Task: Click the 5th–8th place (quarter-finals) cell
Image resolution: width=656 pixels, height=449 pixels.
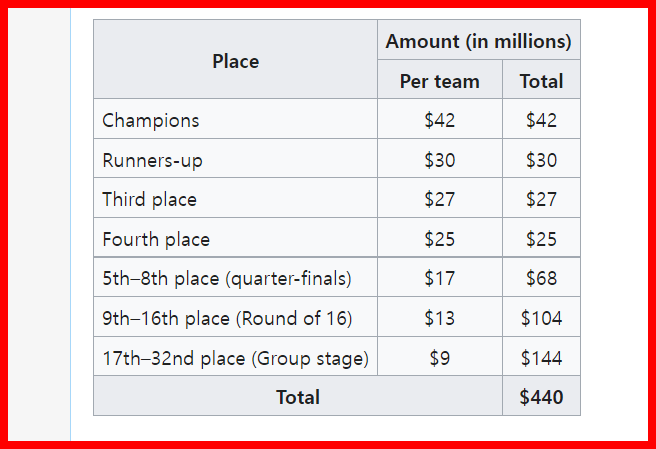Action: coord(227,278)
